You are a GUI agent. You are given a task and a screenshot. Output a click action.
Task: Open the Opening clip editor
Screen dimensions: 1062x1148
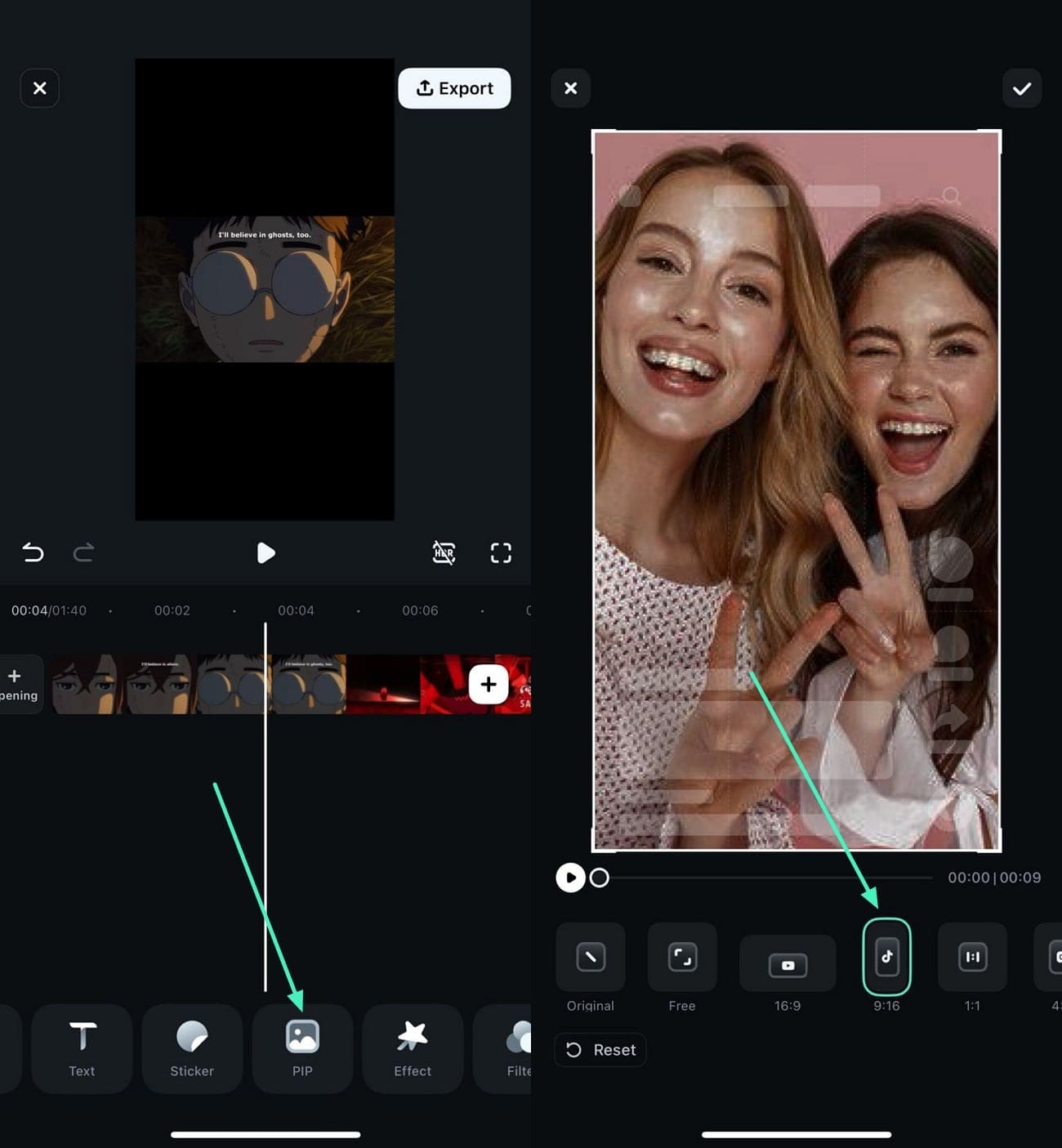15,684
